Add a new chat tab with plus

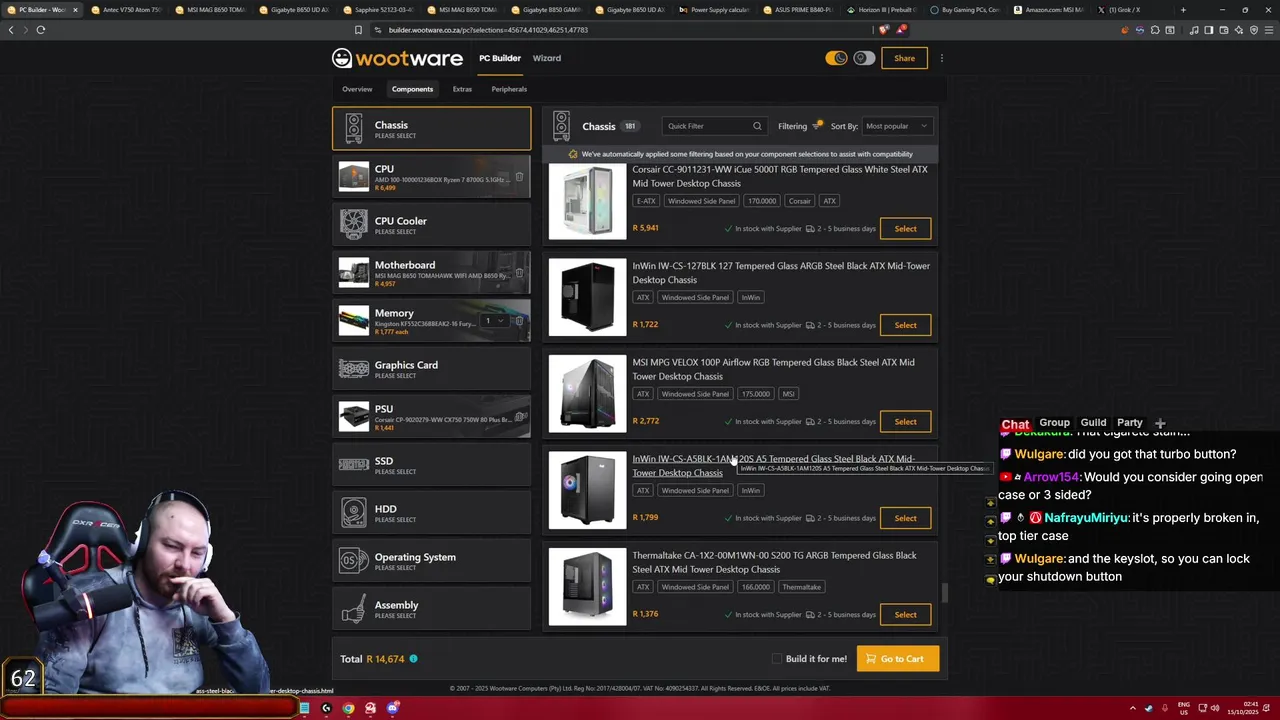(1160, 423)
